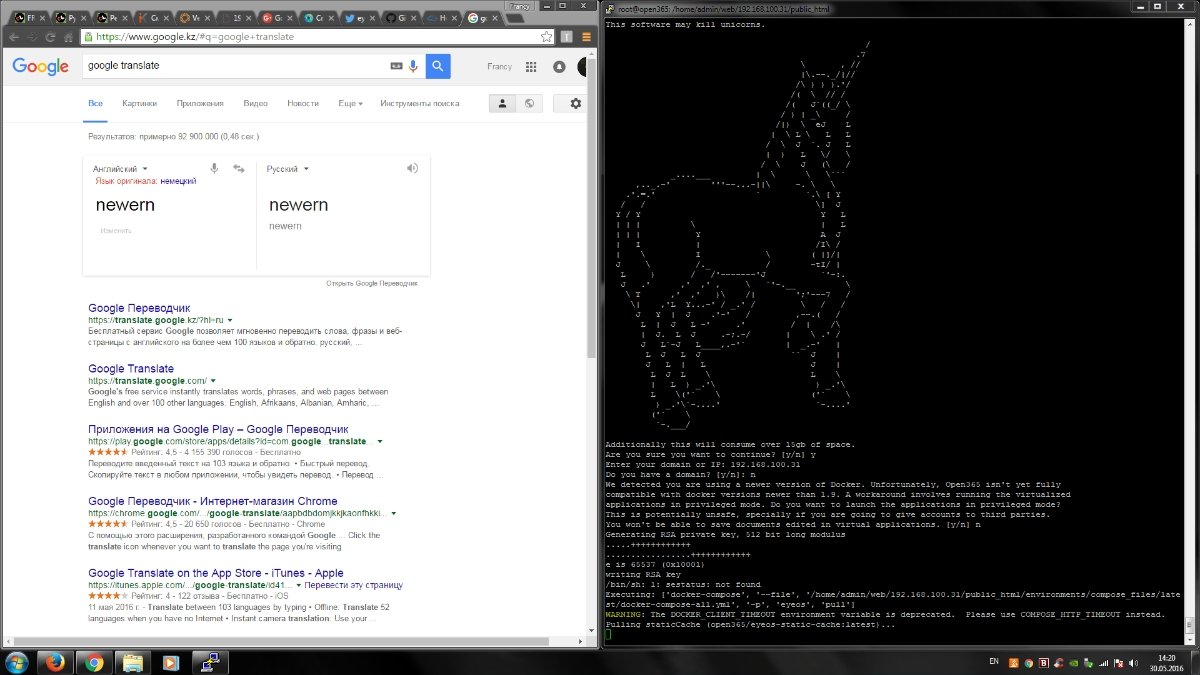Reload the page in Chrome
This screenshot has height=675, width=1200.
click(51, 36)
